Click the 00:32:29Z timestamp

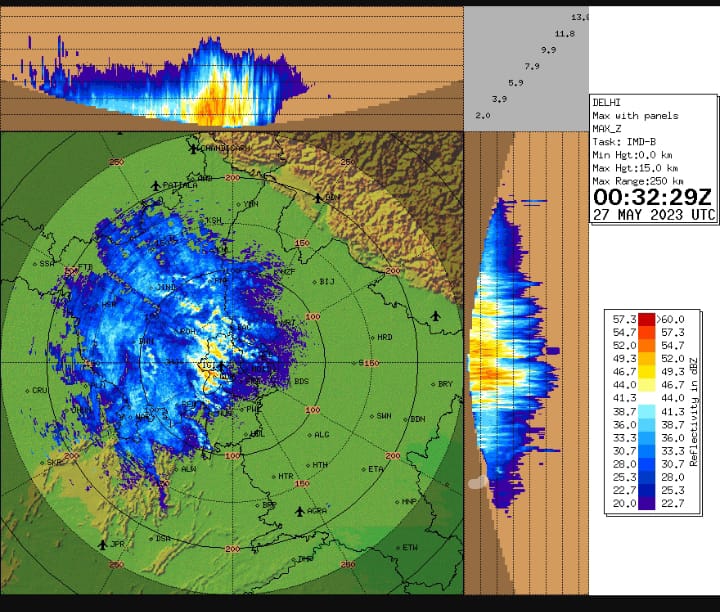[652, 197]
